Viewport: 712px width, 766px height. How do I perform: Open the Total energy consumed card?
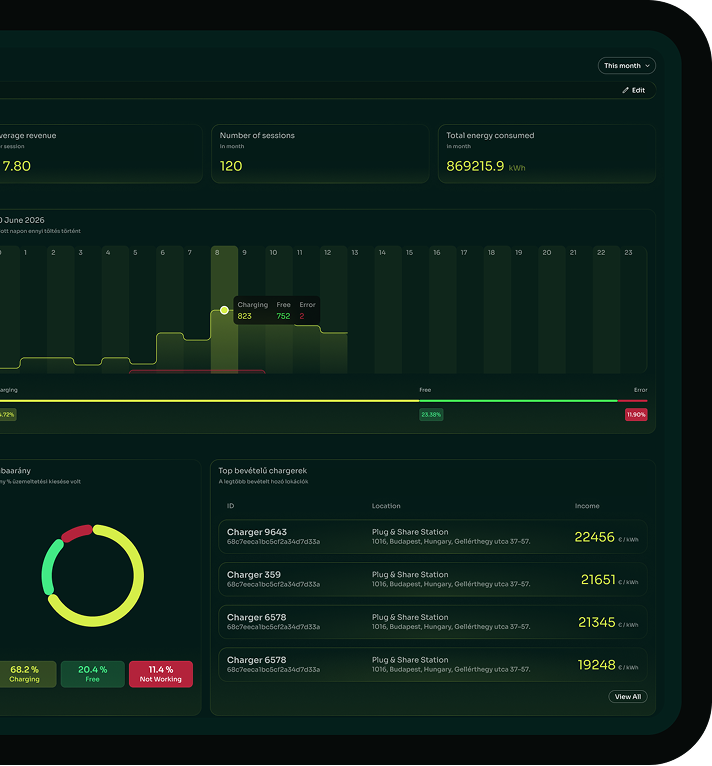pyautogui.click(x=546, y=154)
